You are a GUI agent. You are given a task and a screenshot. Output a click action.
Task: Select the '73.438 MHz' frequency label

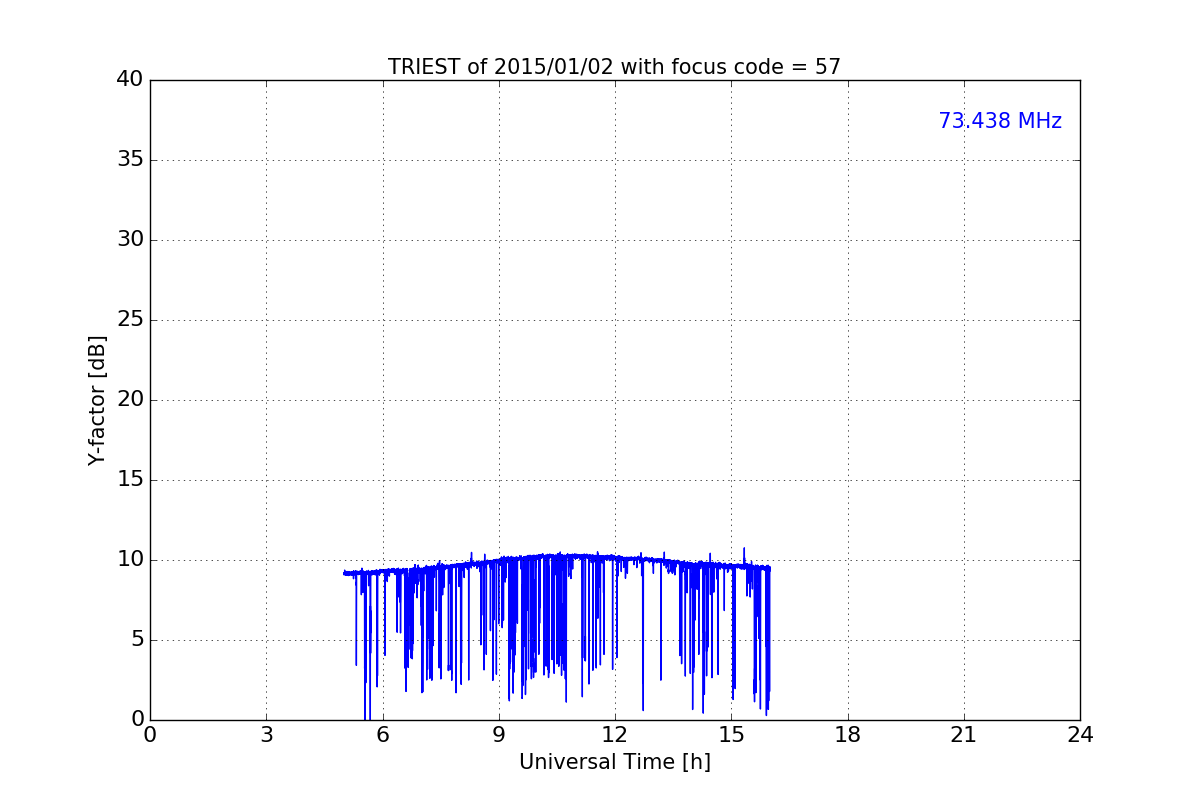pos(1000,121)
